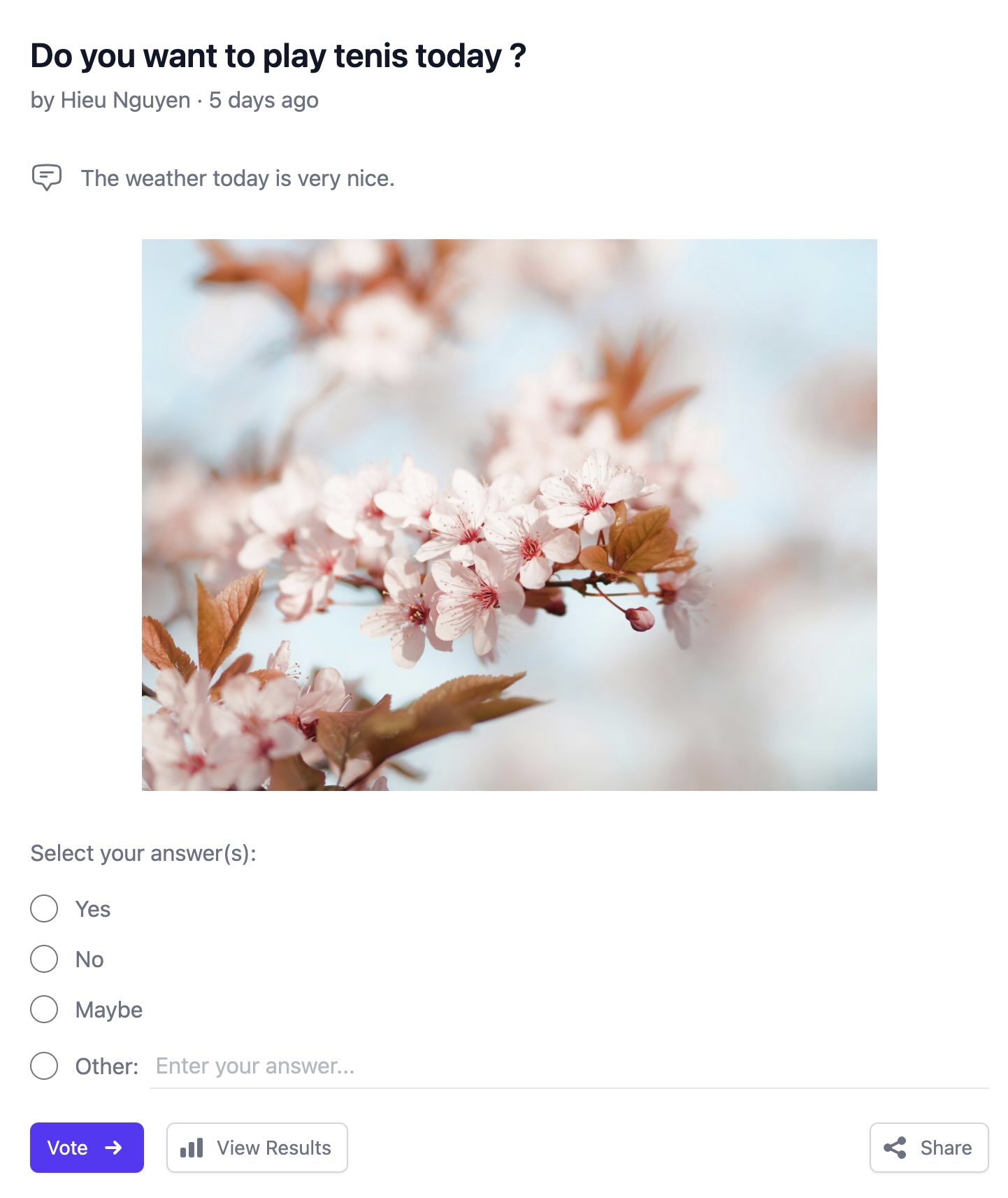Select the No radio button
Screen dimensions: 1008x1198
(x=44, y=959)
